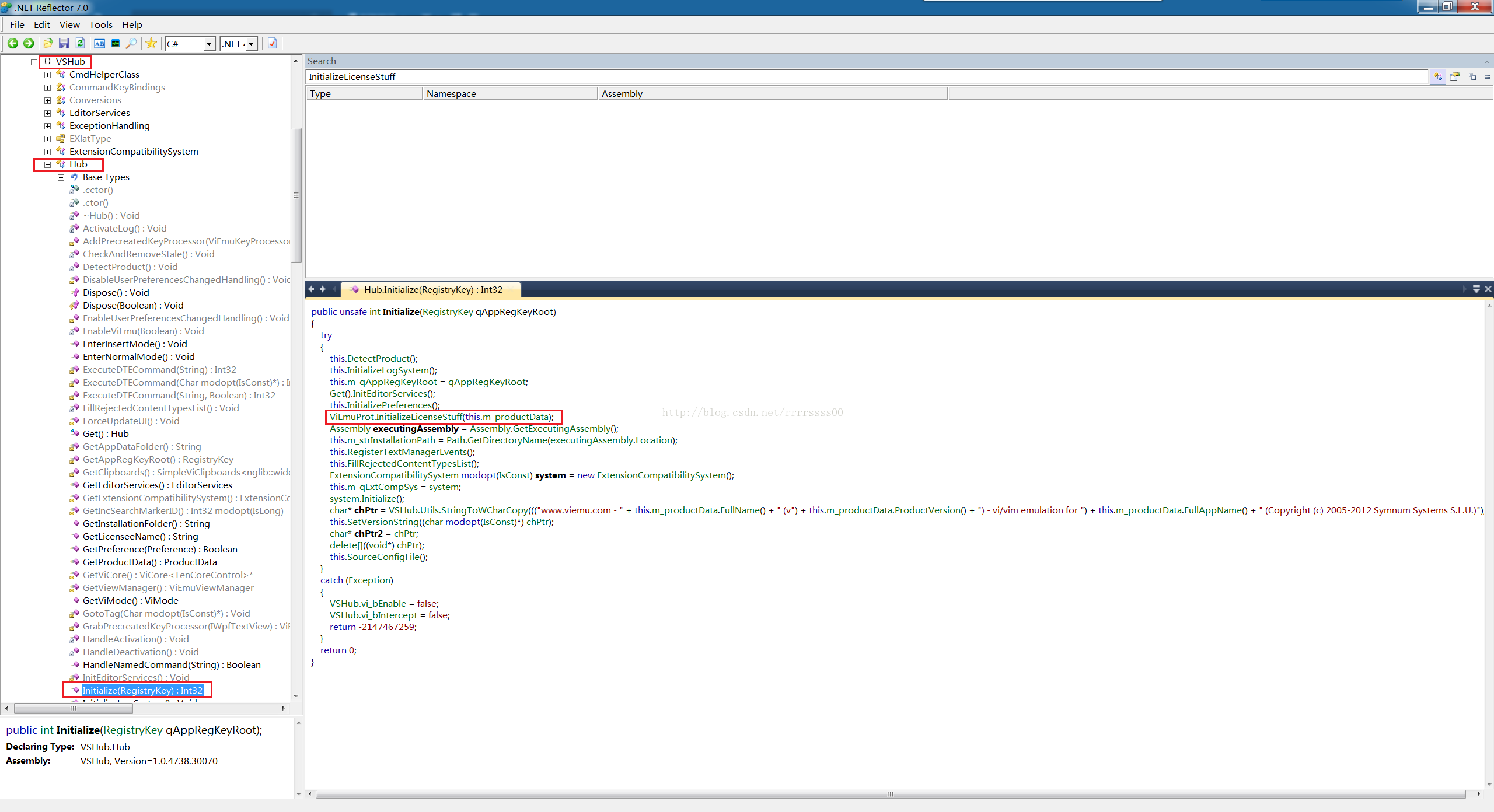Click the magnifying glass search icon
Screen dimensions: 1494x812
[x=132, y=43]
